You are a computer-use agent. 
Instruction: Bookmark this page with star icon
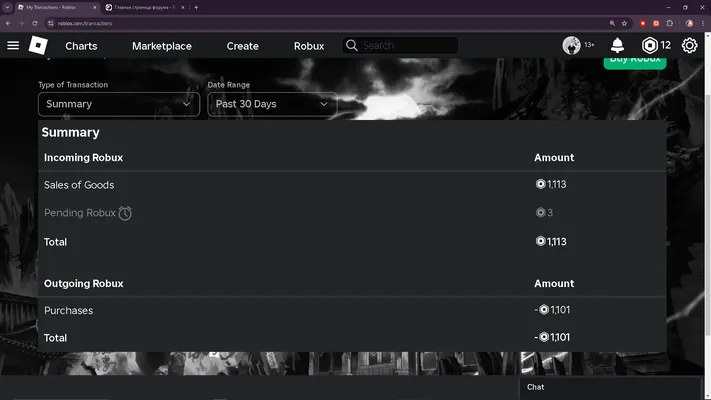point(624,23)
